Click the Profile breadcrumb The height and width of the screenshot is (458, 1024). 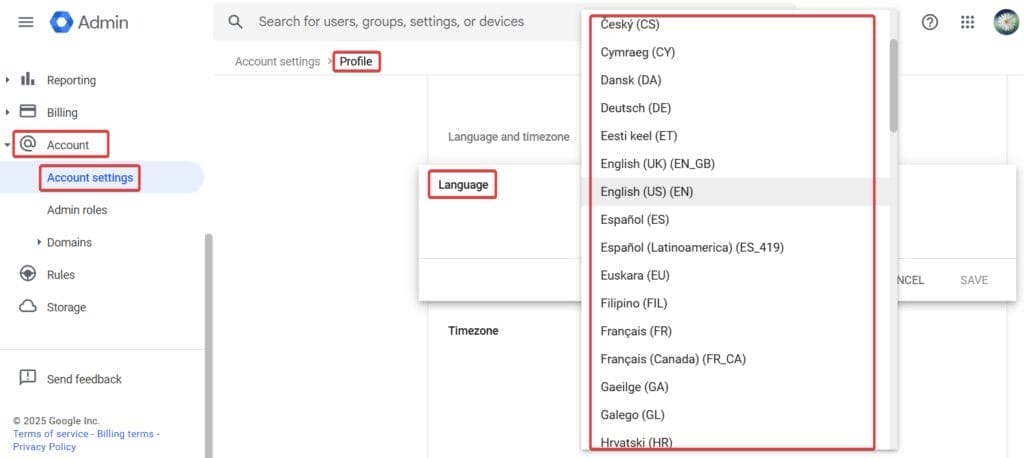[x=356, y=61]
